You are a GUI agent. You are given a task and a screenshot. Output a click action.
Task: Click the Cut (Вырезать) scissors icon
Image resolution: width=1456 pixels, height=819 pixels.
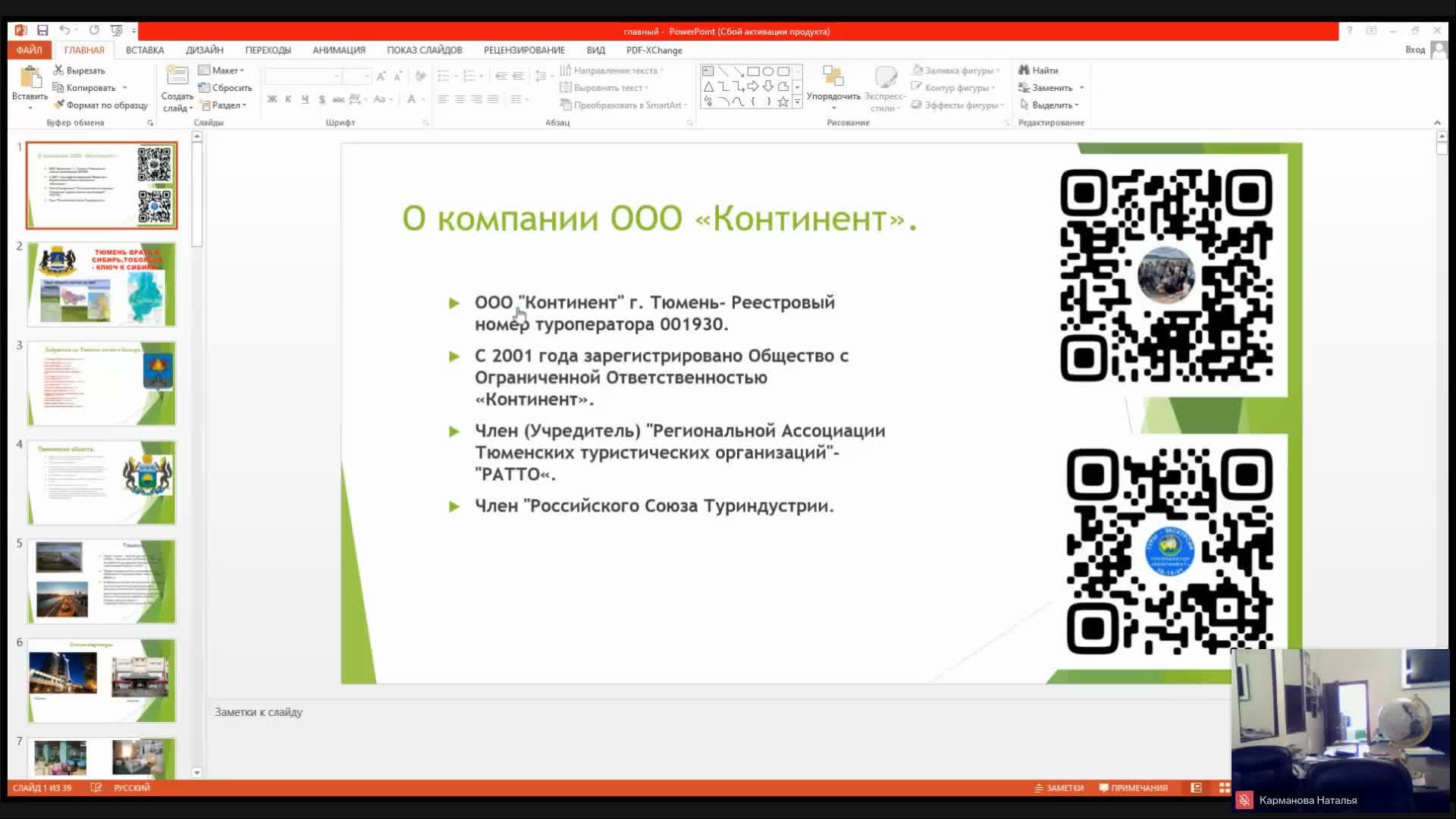pyautogui.click(x=58, y=70)
